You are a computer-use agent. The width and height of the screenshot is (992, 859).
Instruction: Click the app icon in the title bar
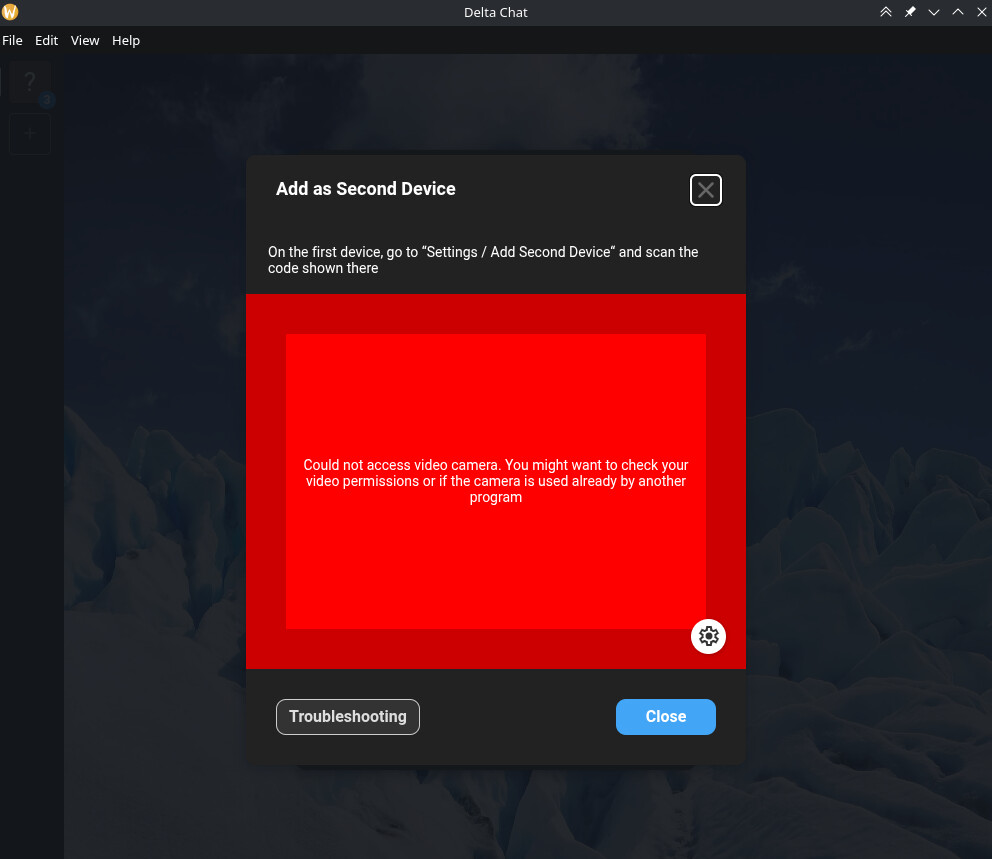coord(11,12)
